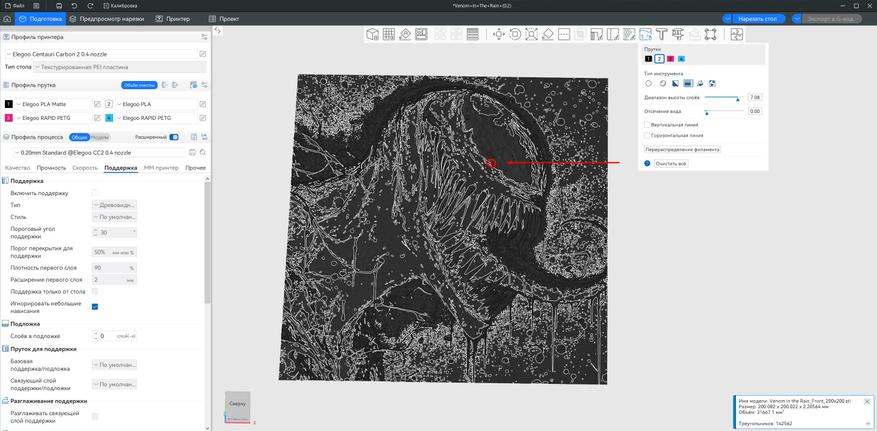Open the 0.20mm Standard process preset dropdown

tap(99, 152)
